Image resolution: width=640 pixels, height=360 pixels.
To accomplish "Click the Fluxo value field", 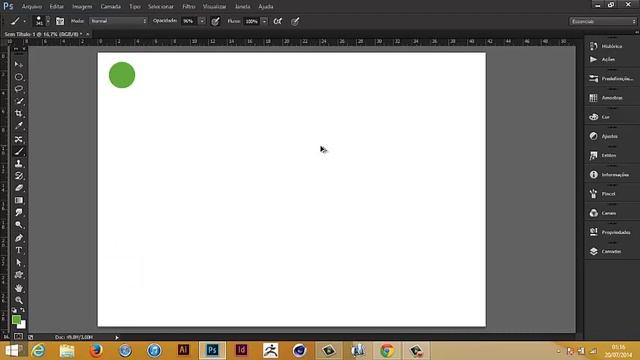I will click(251, 21).
